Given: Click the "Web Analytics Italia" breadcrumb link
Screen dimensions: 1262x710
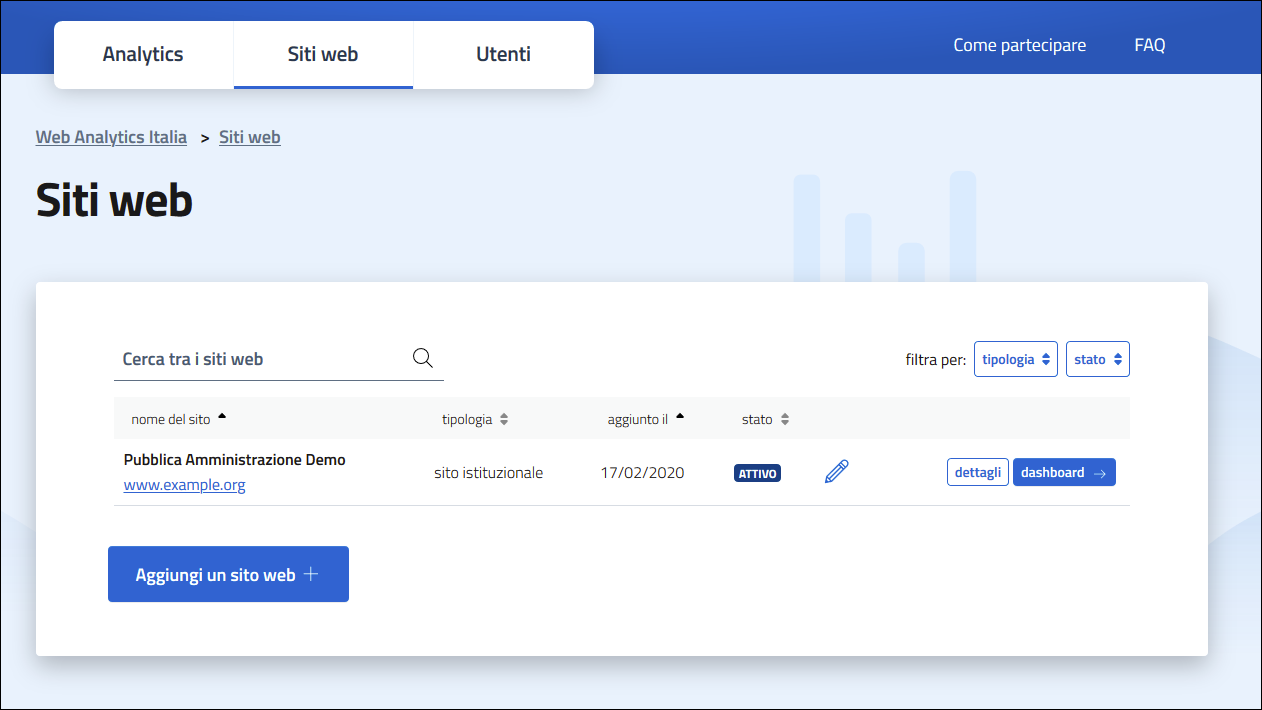Looking at the screenshot, I should [110, 136].
